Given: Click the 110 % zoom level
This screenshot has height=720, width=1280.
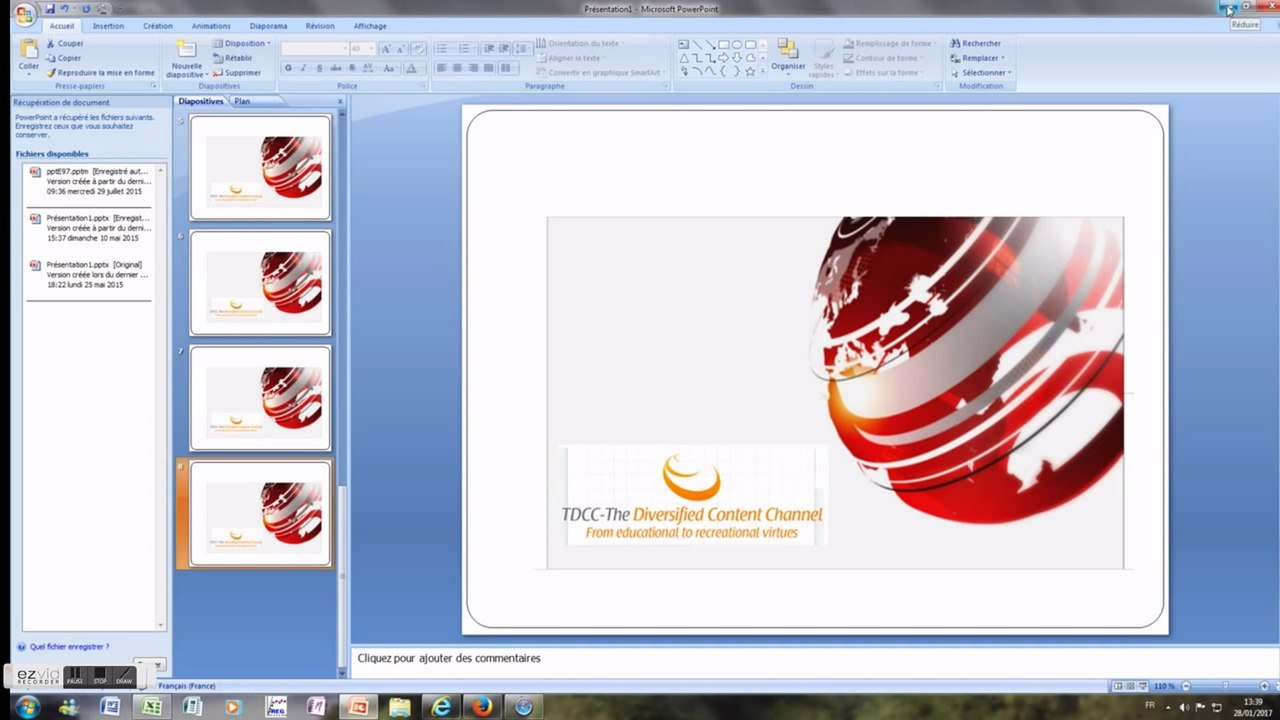Looking at the screenshot, I should tap(1164, 686).
